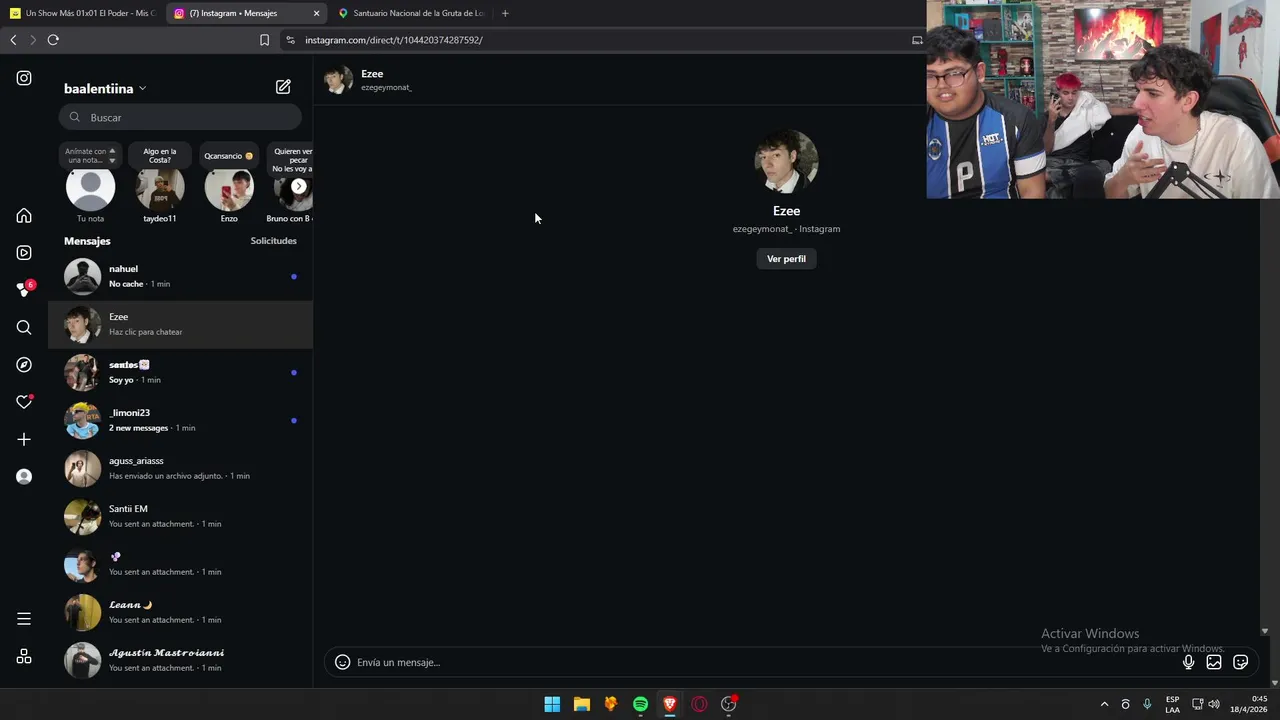Open _limoni23 conversation
Viewport: 1280px width, 720px height.
tap(180, 421)
